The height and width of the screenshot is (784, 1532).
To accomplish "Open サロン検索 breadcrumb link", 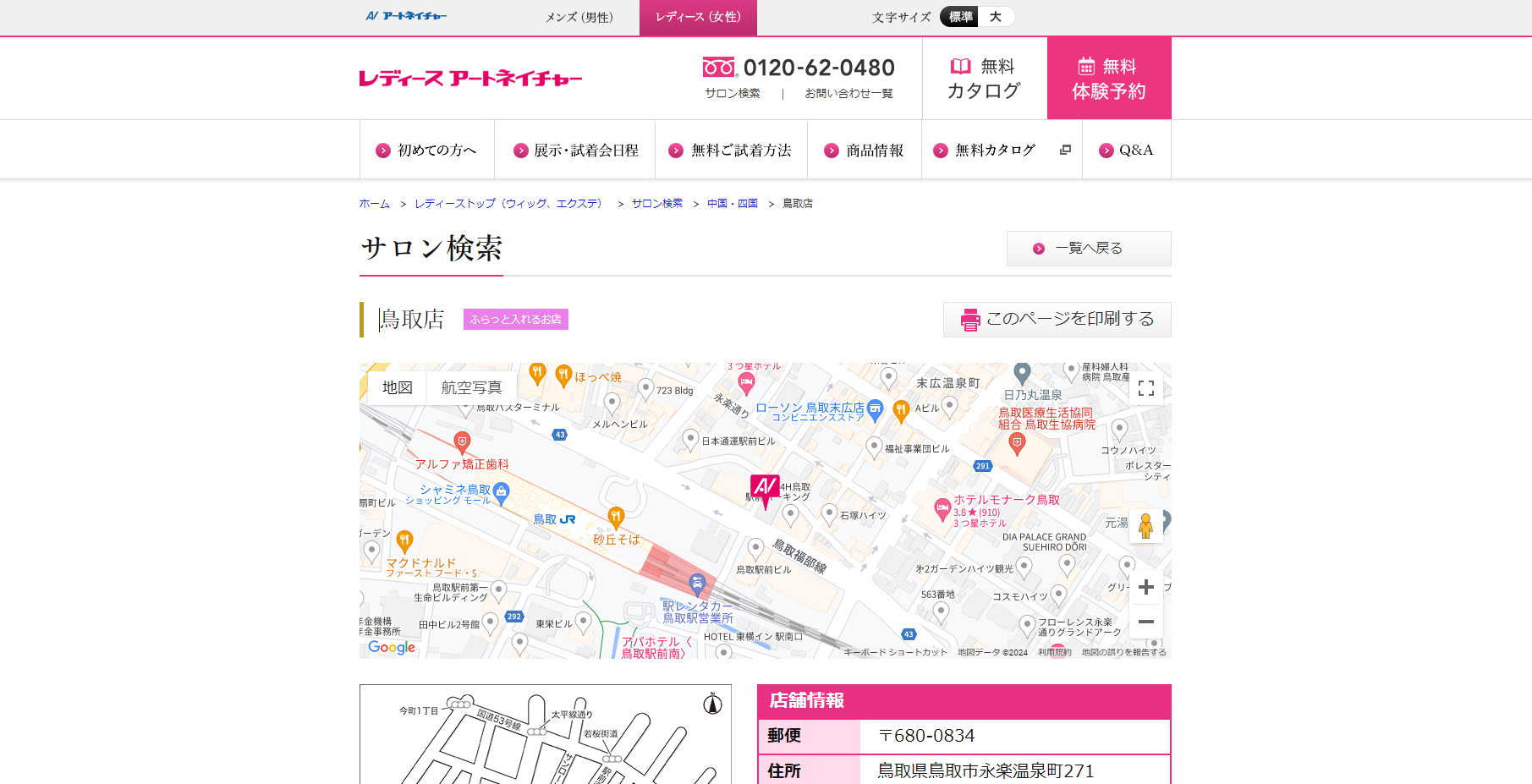I will [656, 204].
